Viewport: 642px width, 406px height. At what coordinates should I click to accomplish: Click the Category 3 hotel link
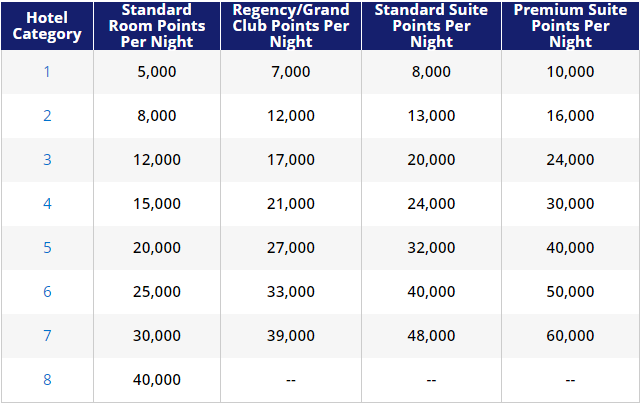[x=47, y=160]
